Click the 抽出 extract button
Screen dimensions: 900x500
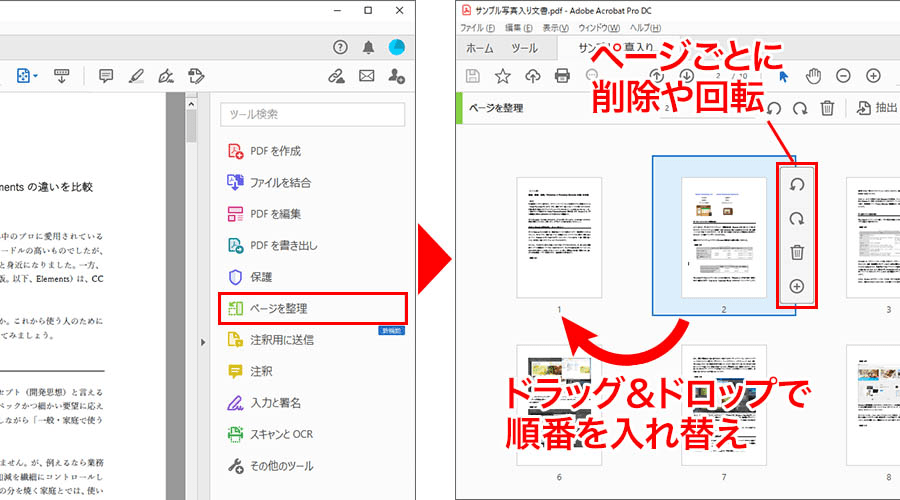(x=878, y=108)
